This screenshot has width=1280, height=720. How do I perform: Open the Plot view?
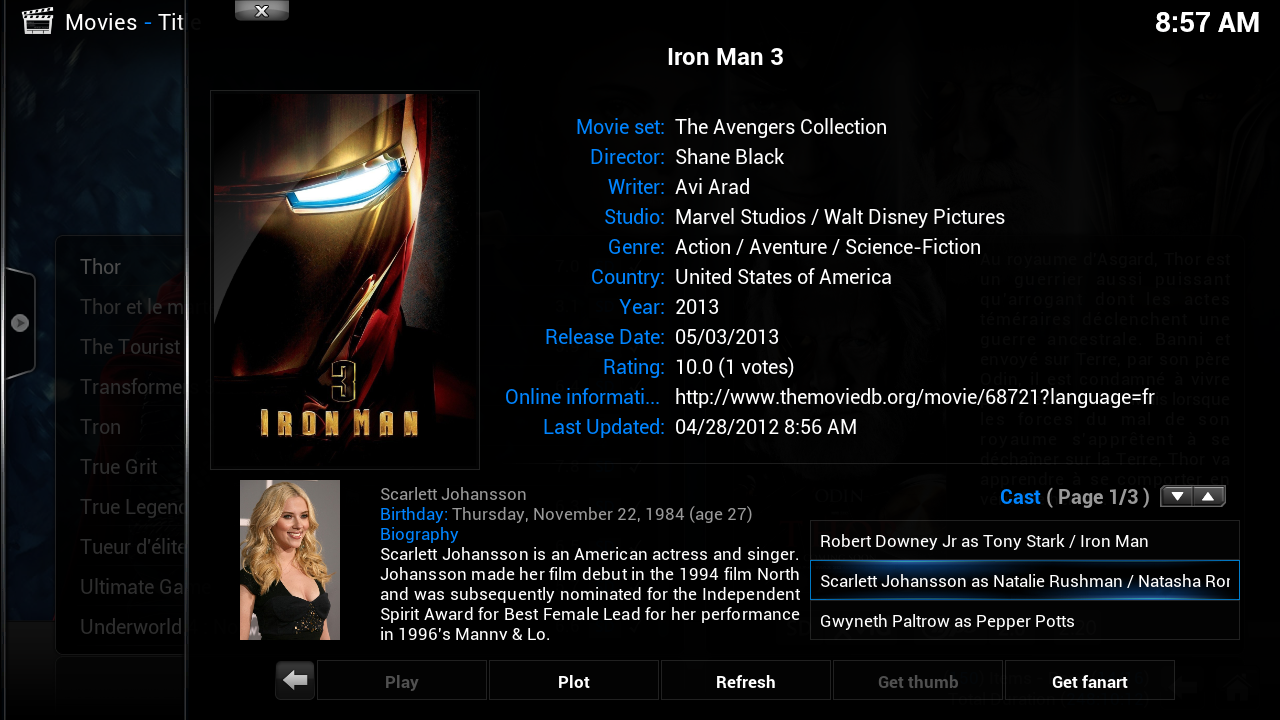click(573, 681)
